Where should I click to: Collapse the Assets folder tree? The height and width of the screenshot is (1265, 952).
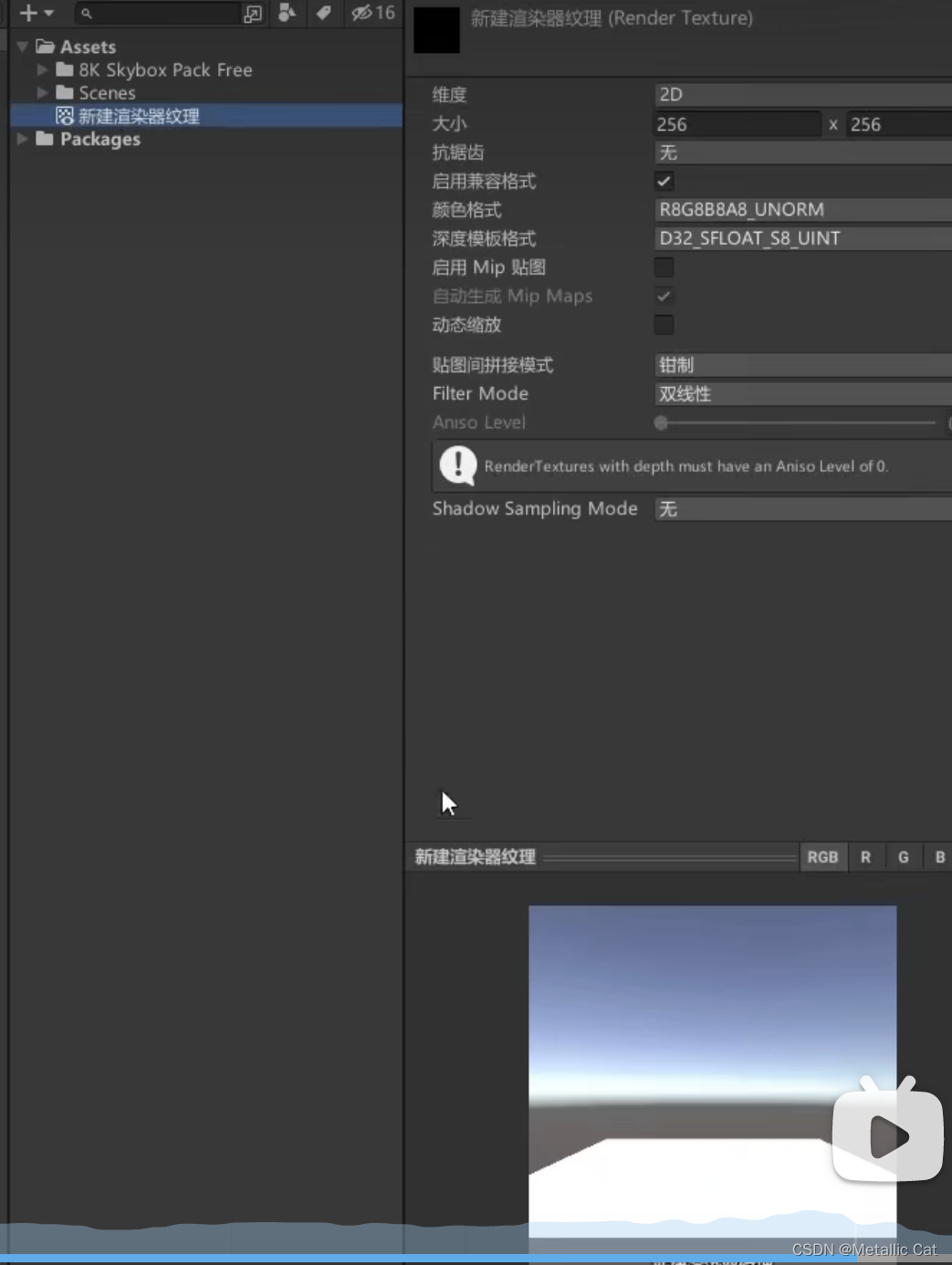23,47
